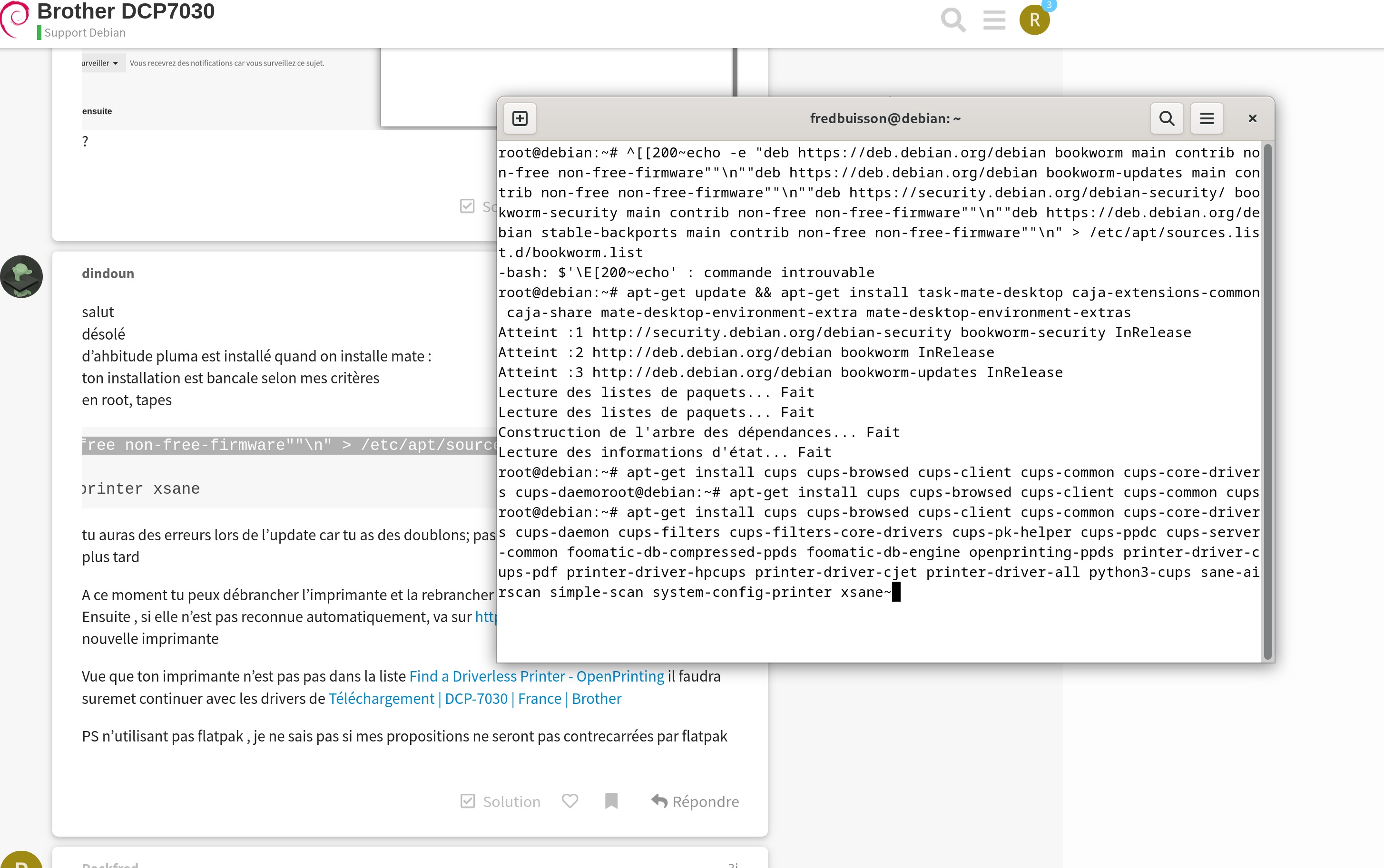Click the blue notification badge showing 3
This screenshot has width=1384, height=868.
pos(1049,5)
